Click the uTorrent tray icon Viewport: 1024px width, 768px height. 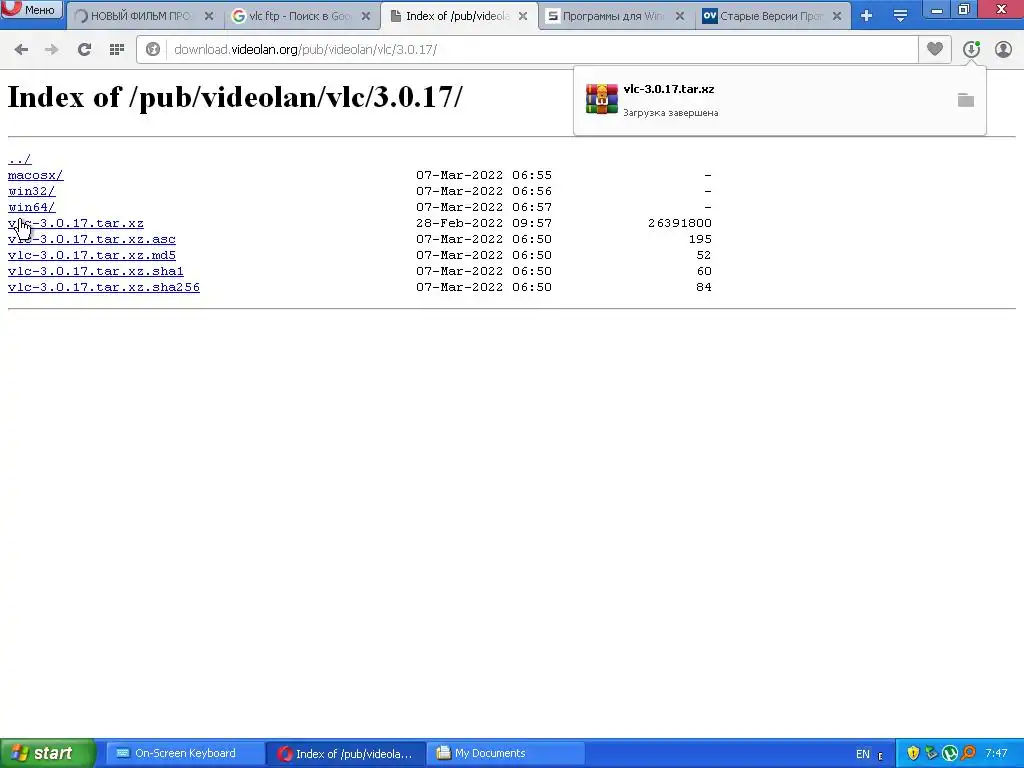point(950,753)
